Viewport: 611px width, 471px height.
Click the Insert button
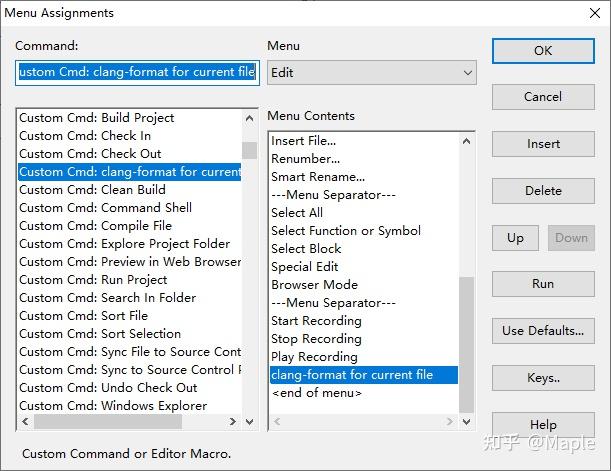[x=543, y=144]
